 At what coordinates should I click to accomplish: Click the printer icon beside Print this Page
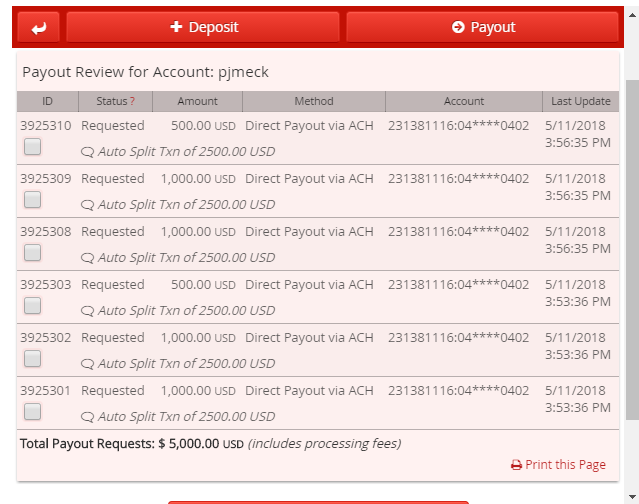(516, 465)
